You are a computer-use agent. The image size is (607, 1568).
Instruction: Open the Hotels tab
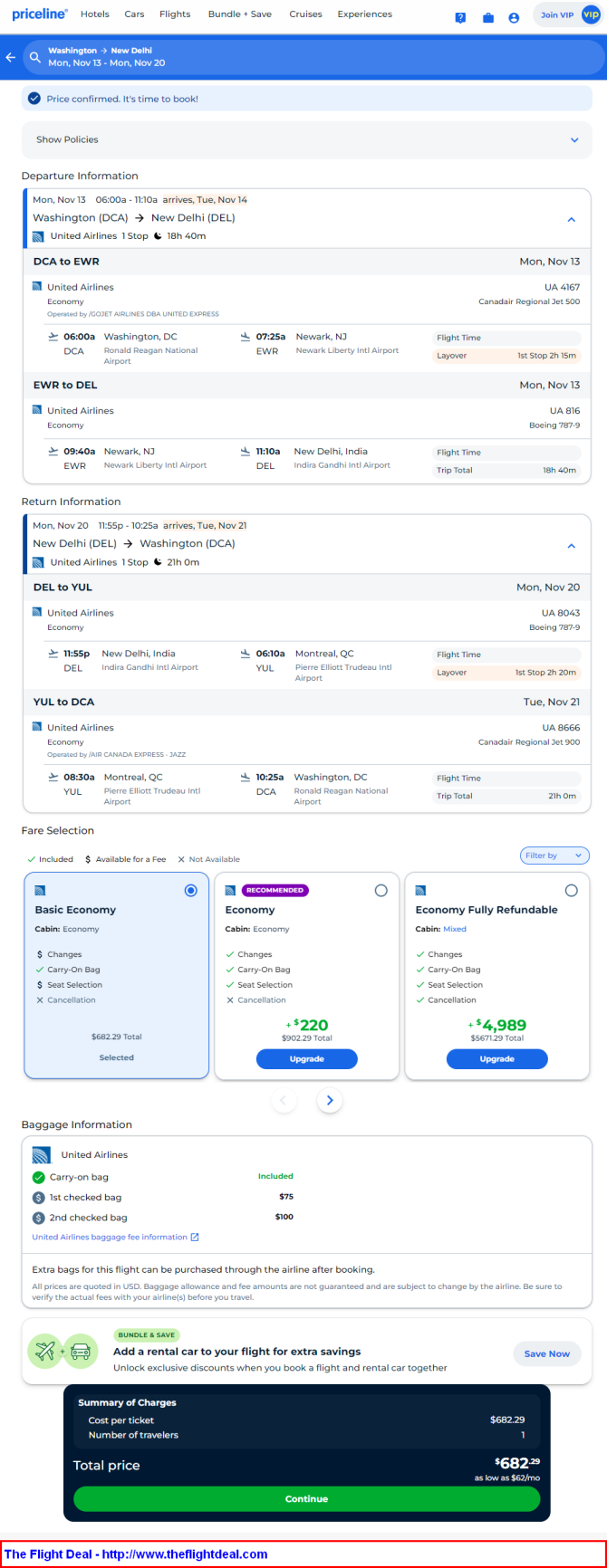[95, 14]
